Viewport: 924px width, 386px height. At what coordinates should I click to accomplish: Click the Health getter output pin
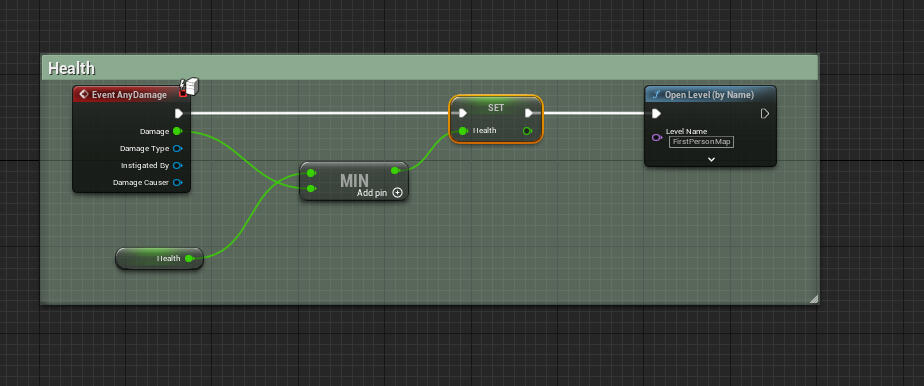[189, 258]
